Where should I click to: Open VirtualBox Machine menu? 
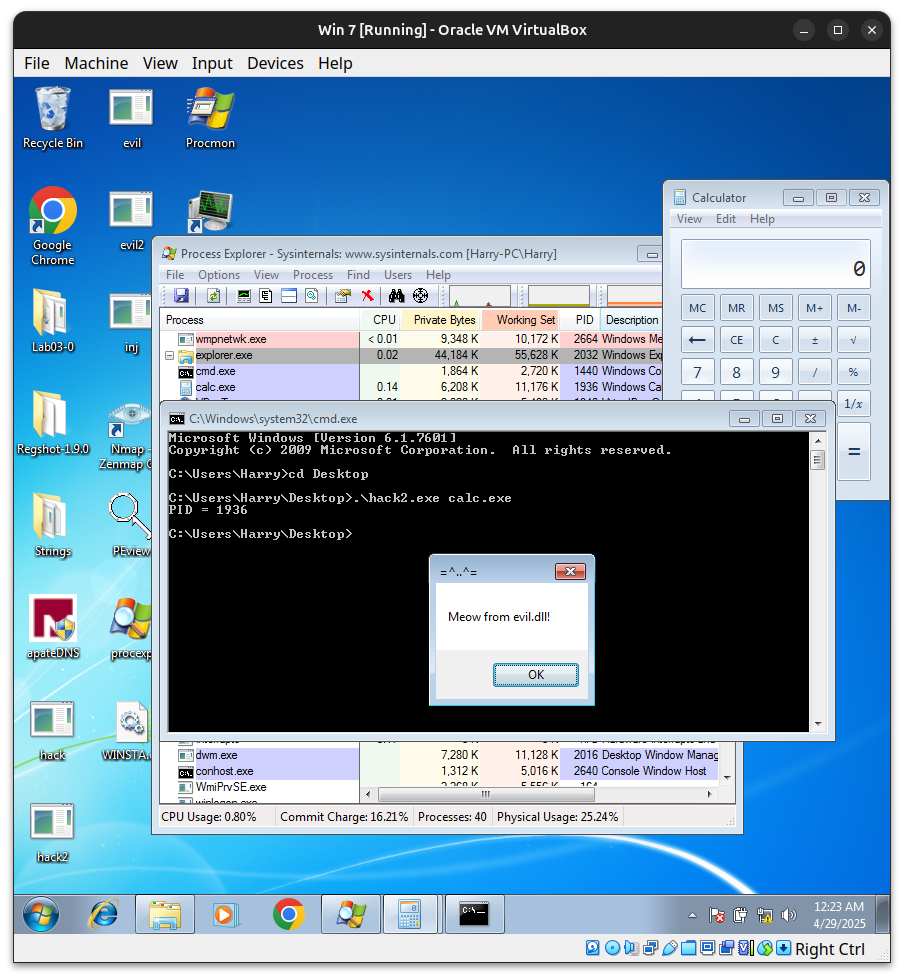tap(96, 63)
